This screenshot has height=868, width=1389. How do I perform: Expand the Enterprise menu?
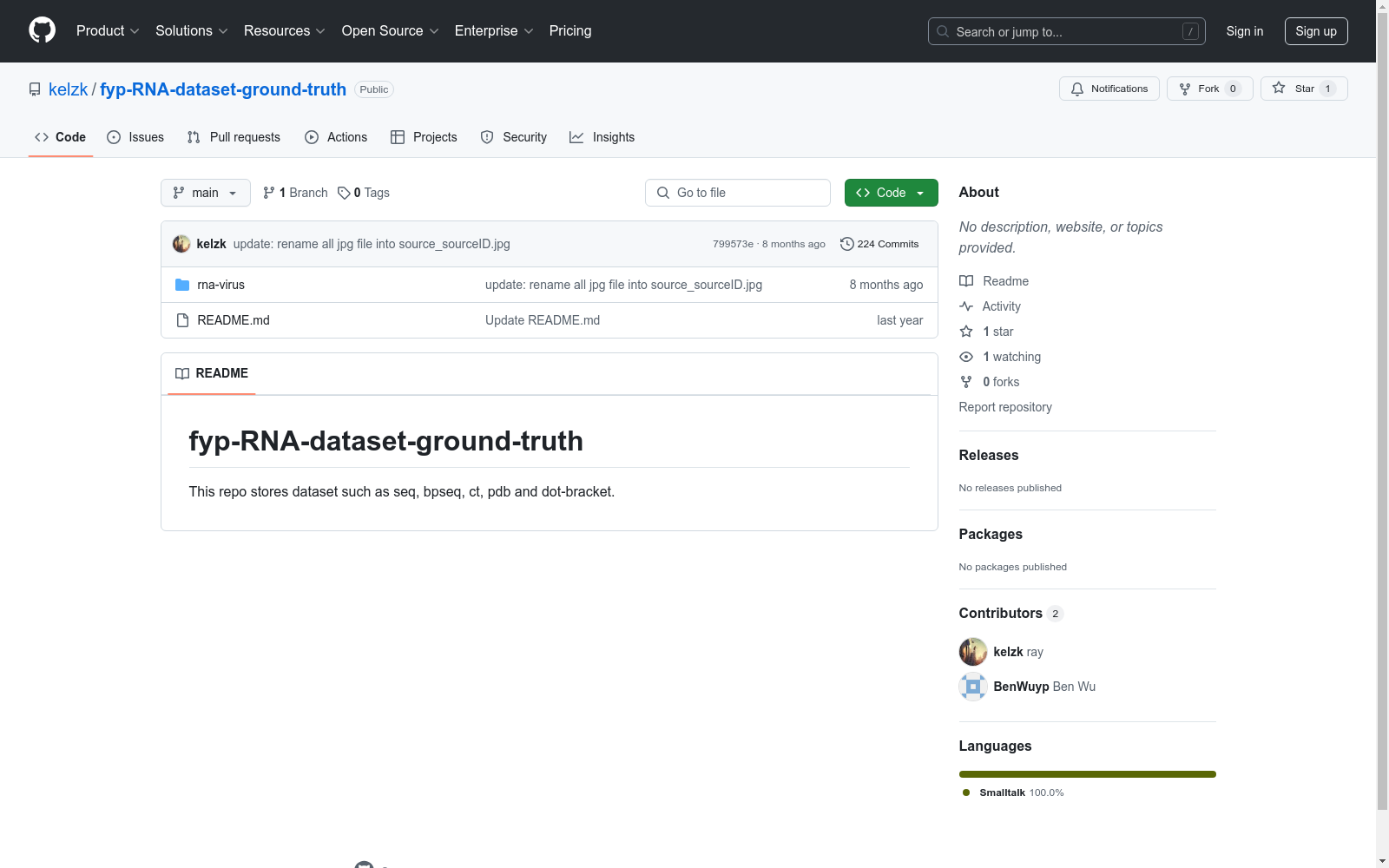pos(494,30)
